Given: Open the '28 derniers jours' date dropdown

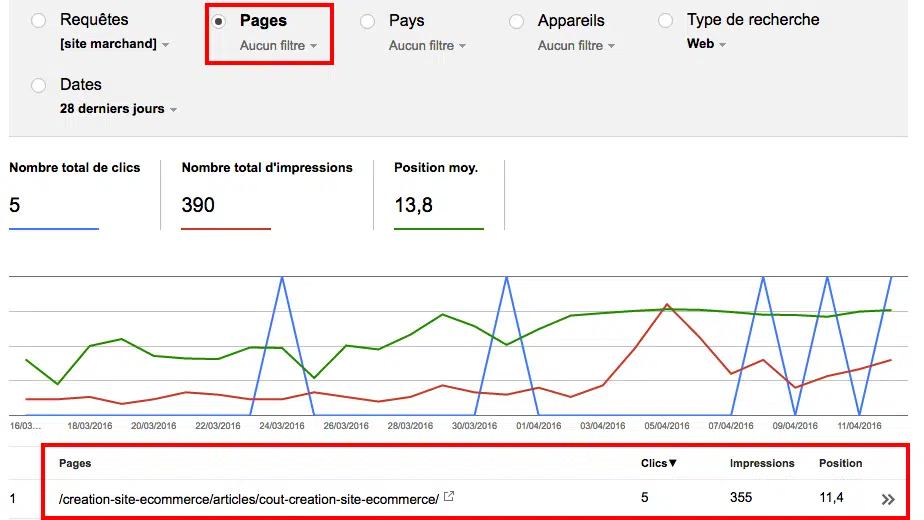Looking at the screenshot, I should pos(118,109).
